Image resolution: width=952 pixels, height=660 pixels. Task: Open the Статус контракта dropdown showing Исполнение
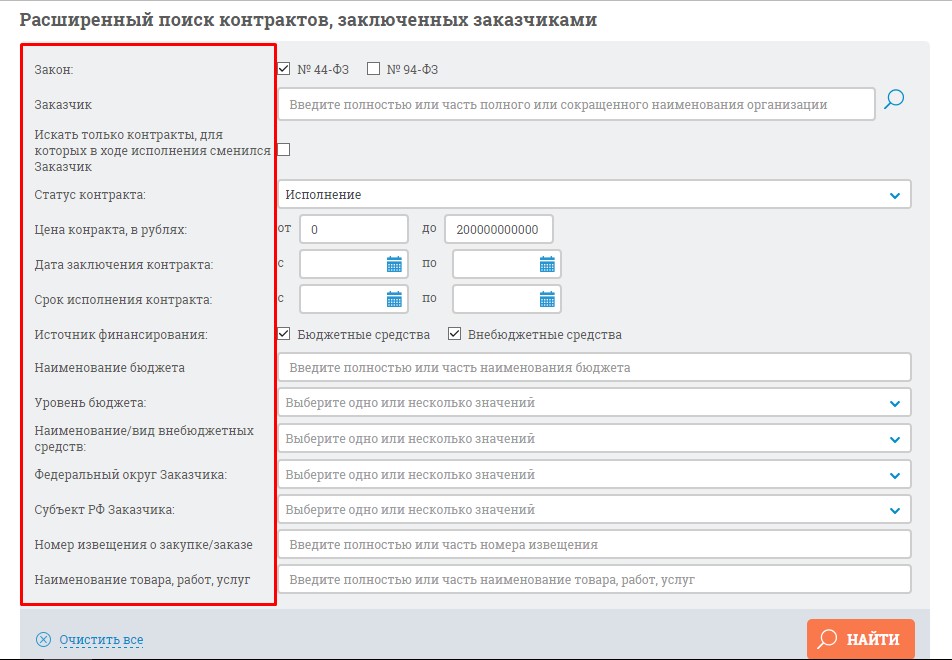pyautogui.click(x=594, y=194)
